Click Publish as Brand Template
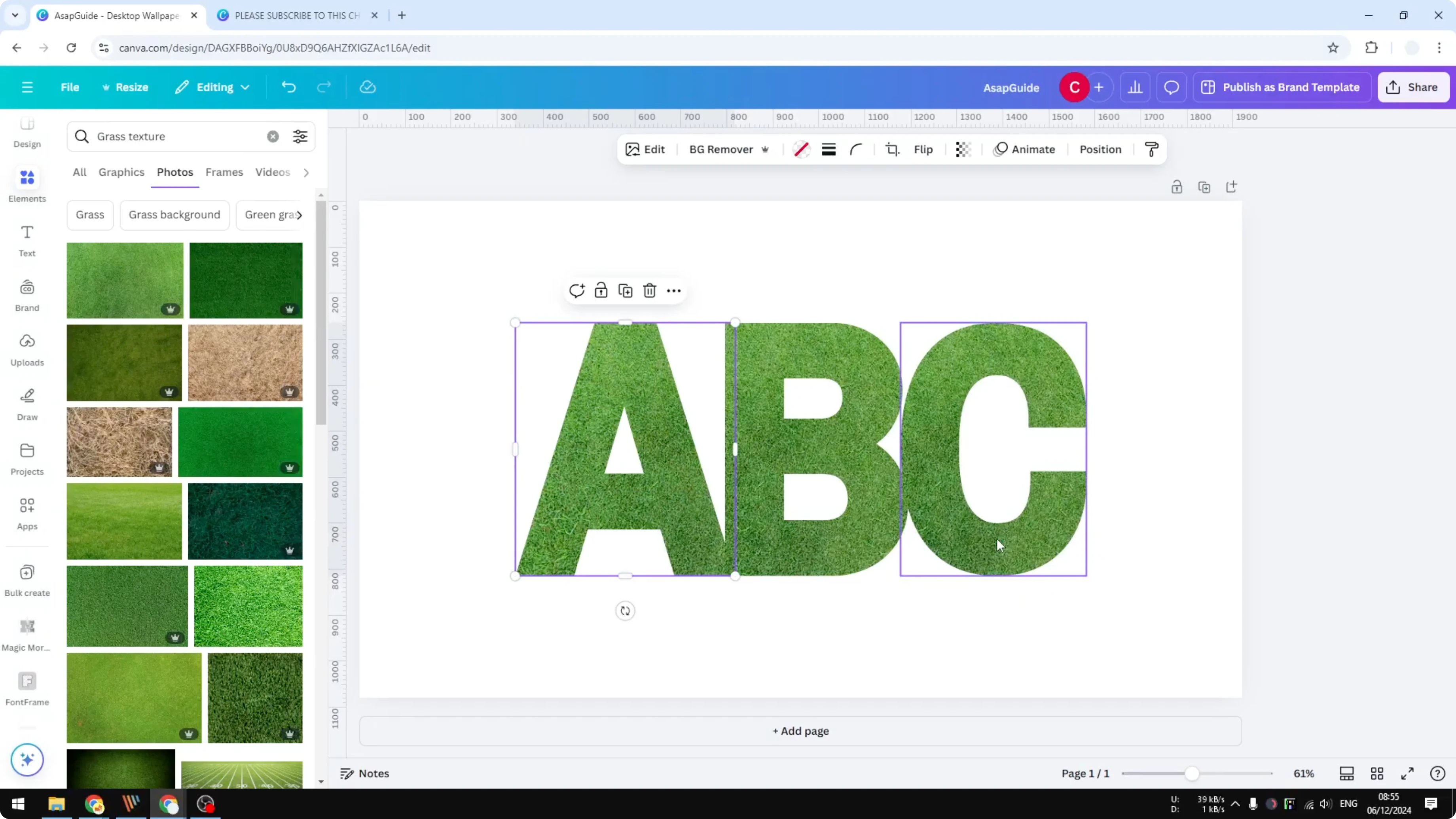 tap(1281, 87)
